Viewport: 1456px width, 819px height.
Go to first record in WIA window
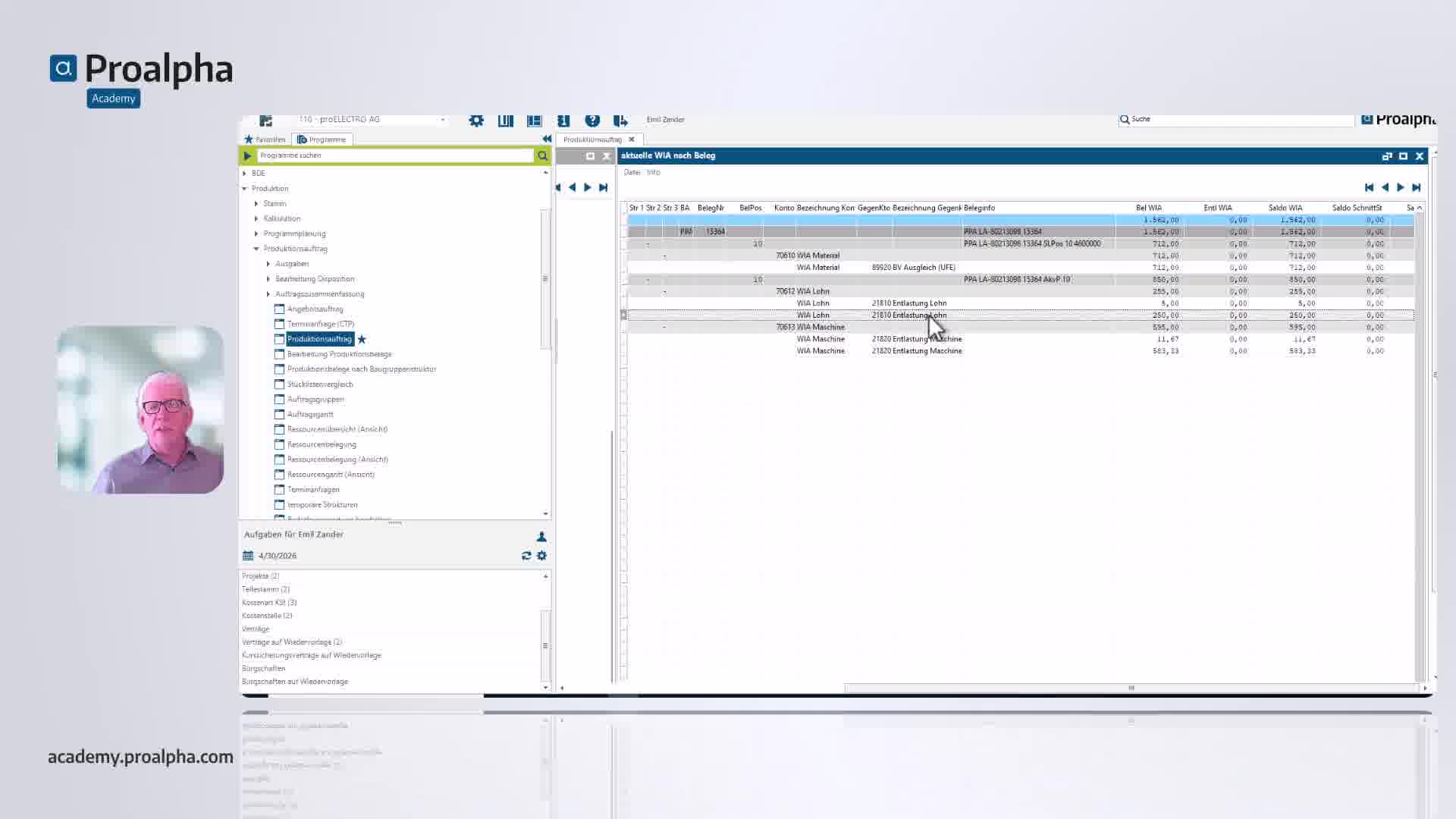tap(1369, 187)
